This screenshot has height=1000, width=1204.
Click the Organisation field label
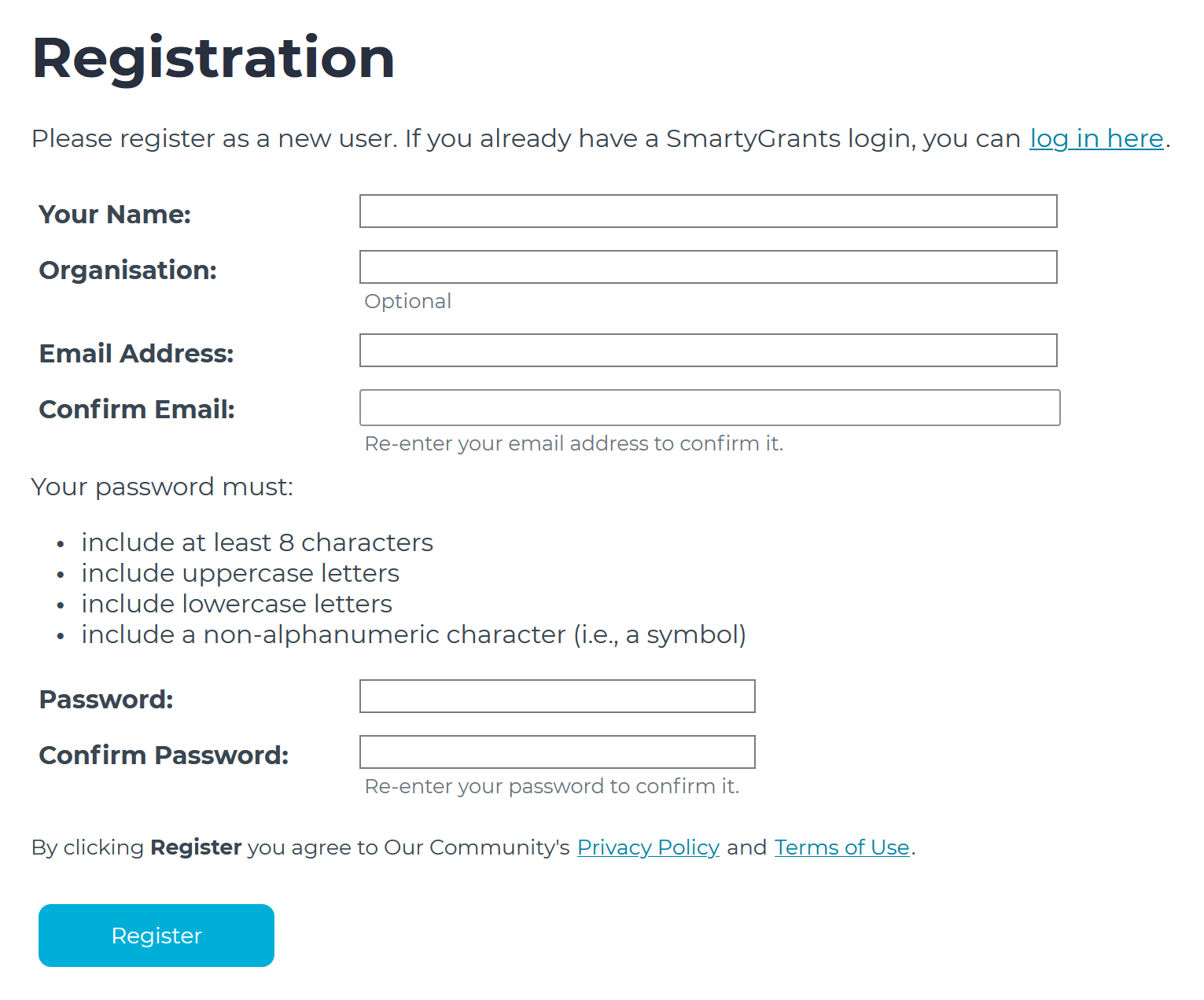127,270
